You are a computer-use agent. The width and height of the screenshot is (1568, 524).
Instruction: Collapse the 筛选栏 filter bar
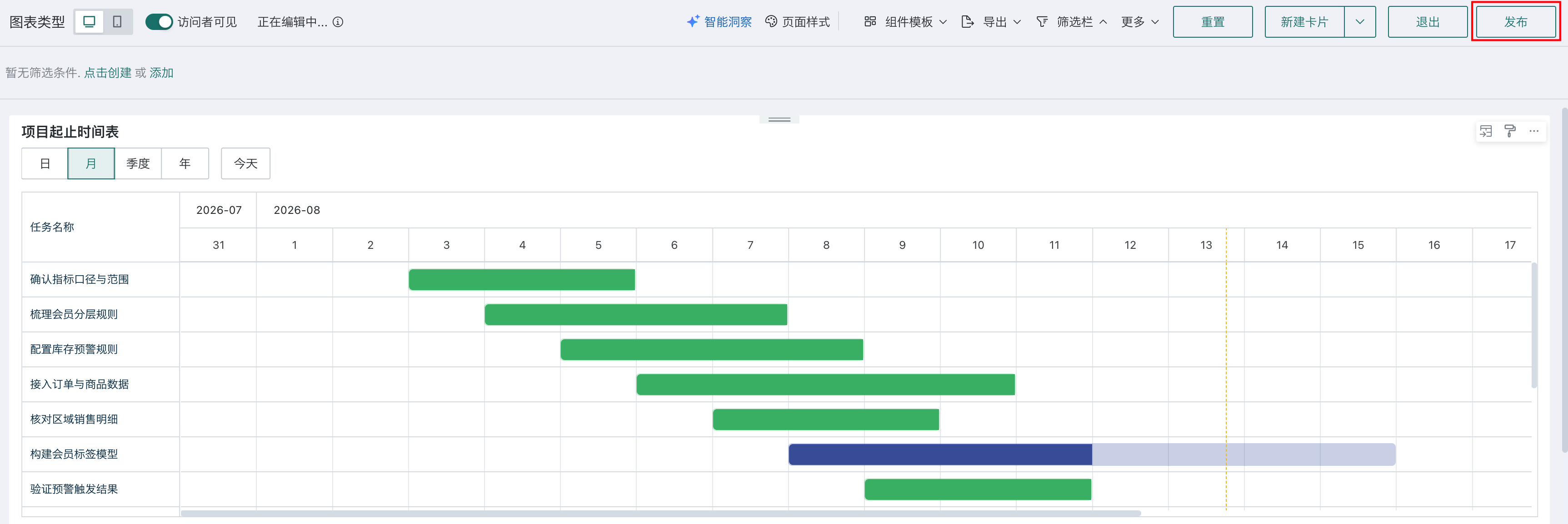(x=1072, y=22)
